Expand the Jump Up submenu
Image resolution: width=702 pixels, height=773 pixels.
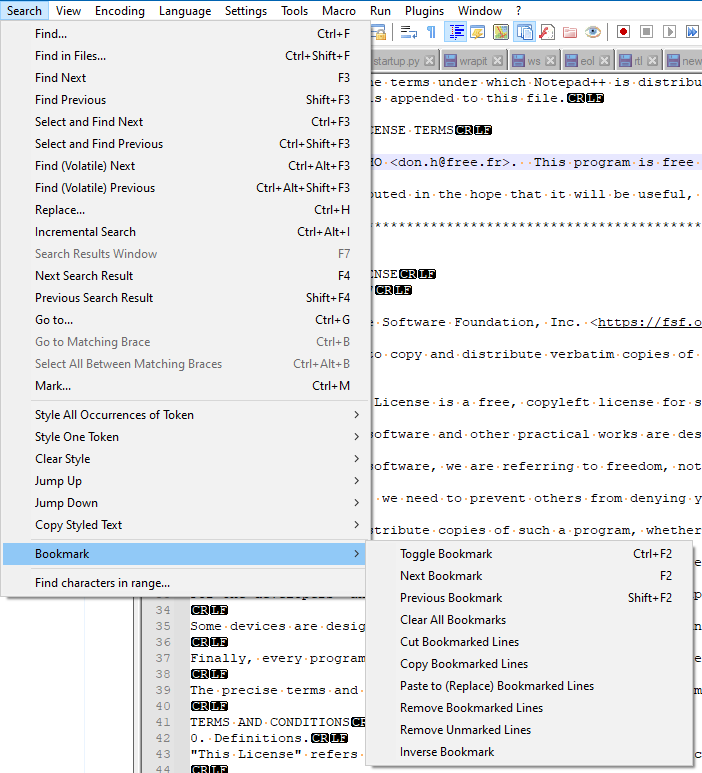196,481
